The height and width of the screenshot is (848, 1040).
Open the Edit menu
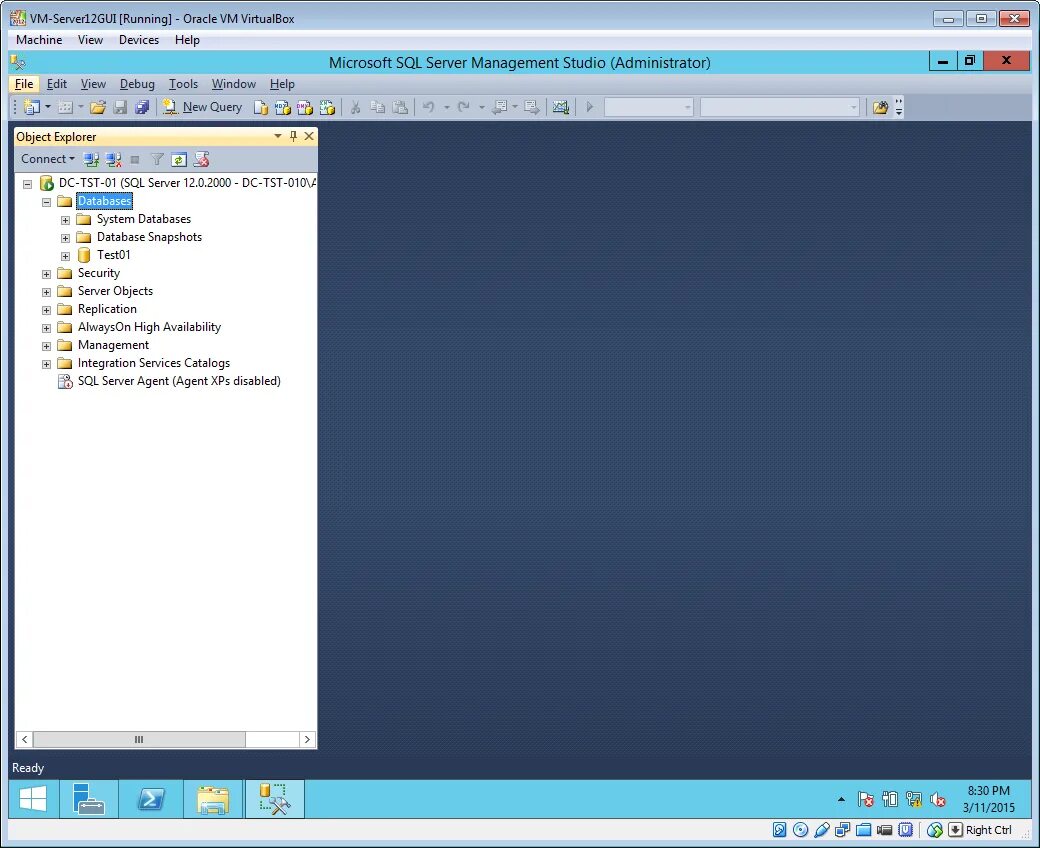click(x=56, y=84)
